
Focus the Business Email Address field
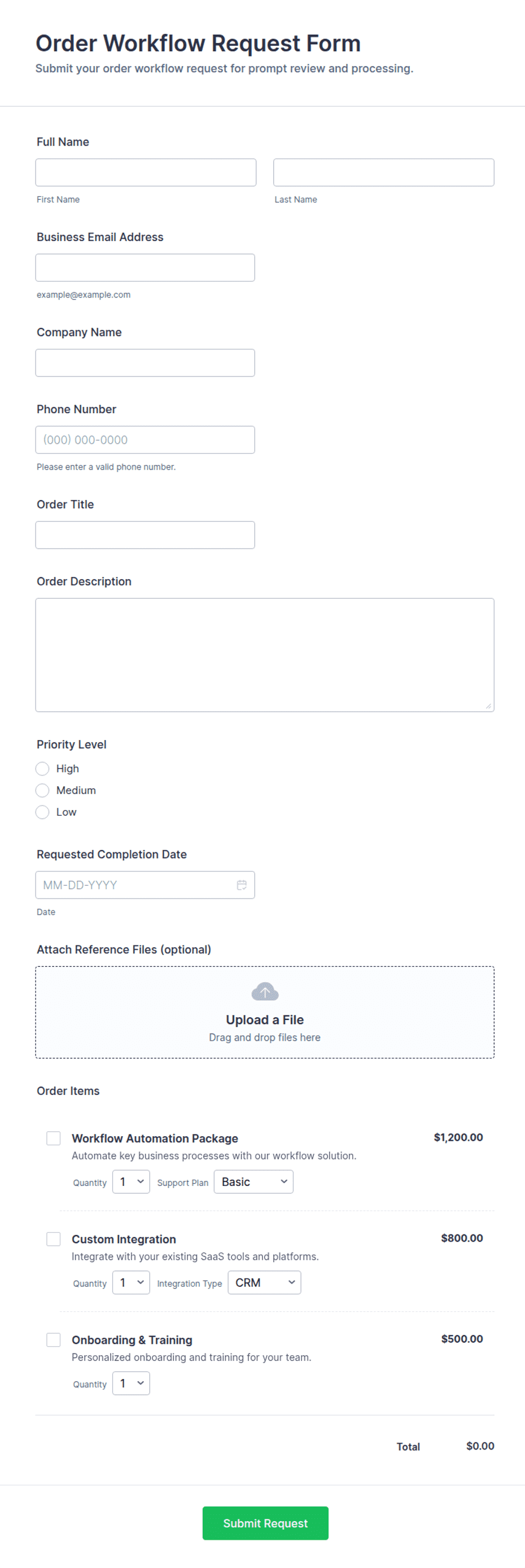click(145, 268)
